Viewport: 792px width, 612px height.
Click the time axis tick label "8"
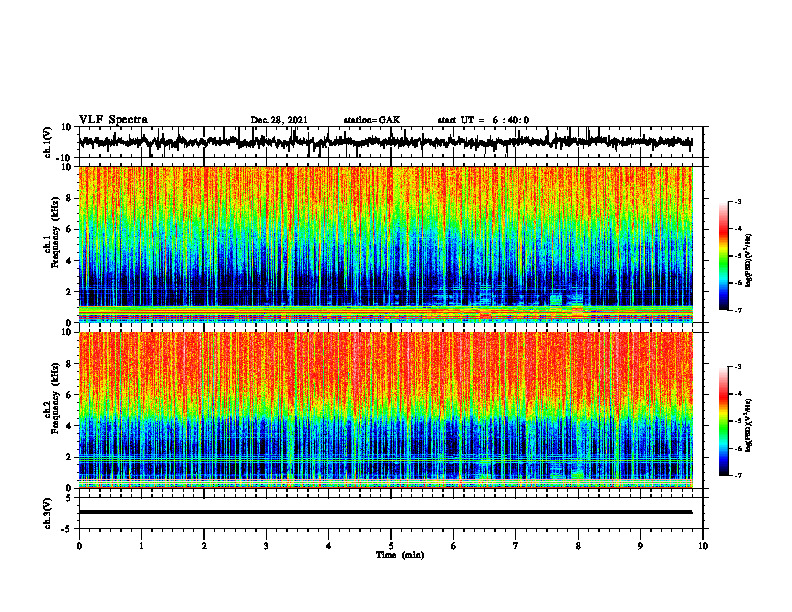[x=578, y=546]
